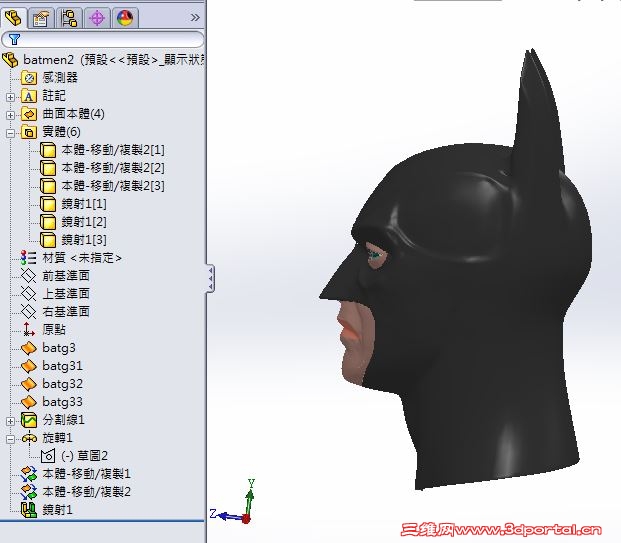Click the panel collapse handle on the splitter

210,279
